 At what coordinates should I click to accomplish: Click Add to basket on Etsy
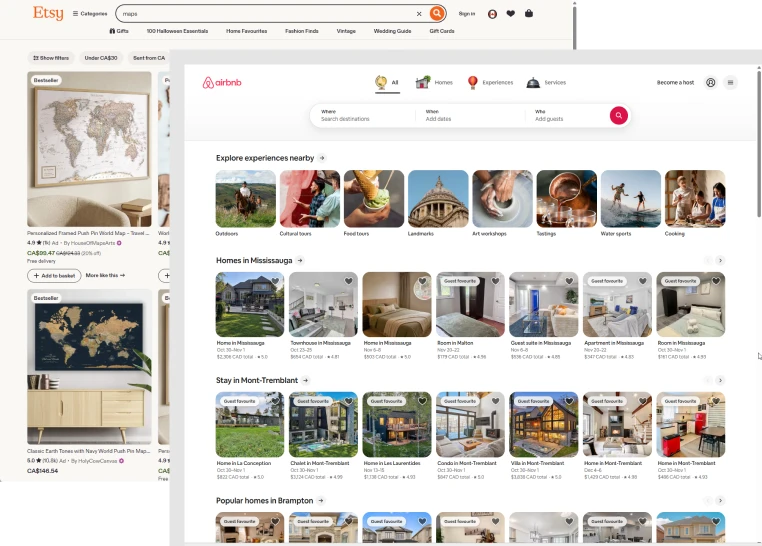click(x=54, y=275)
